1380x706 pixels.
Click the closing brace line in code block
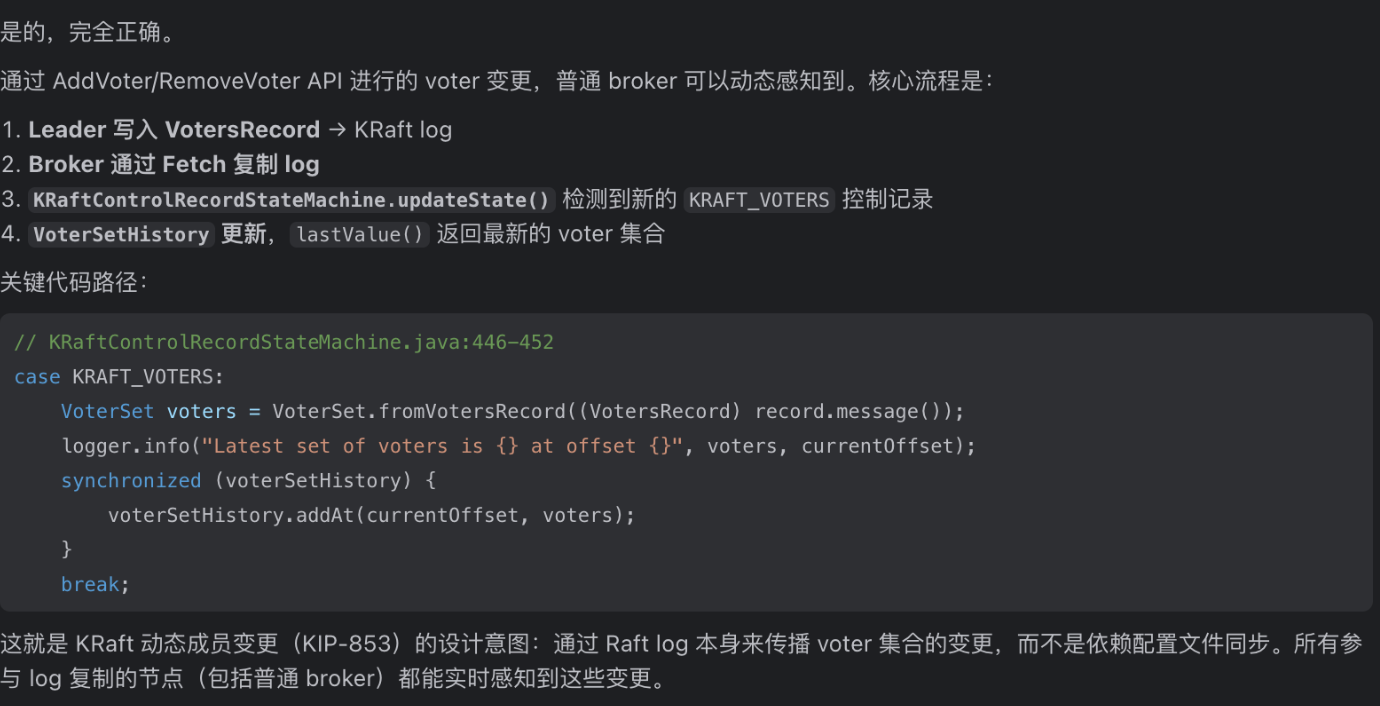67,550
